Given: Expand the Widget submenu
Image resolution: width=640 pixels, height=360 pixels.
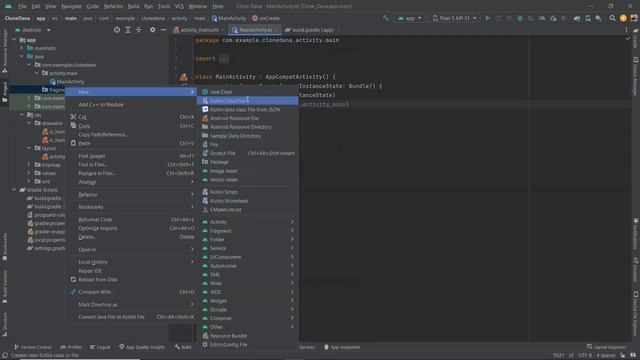Looking at the screenshot, I should coord(248,301).
